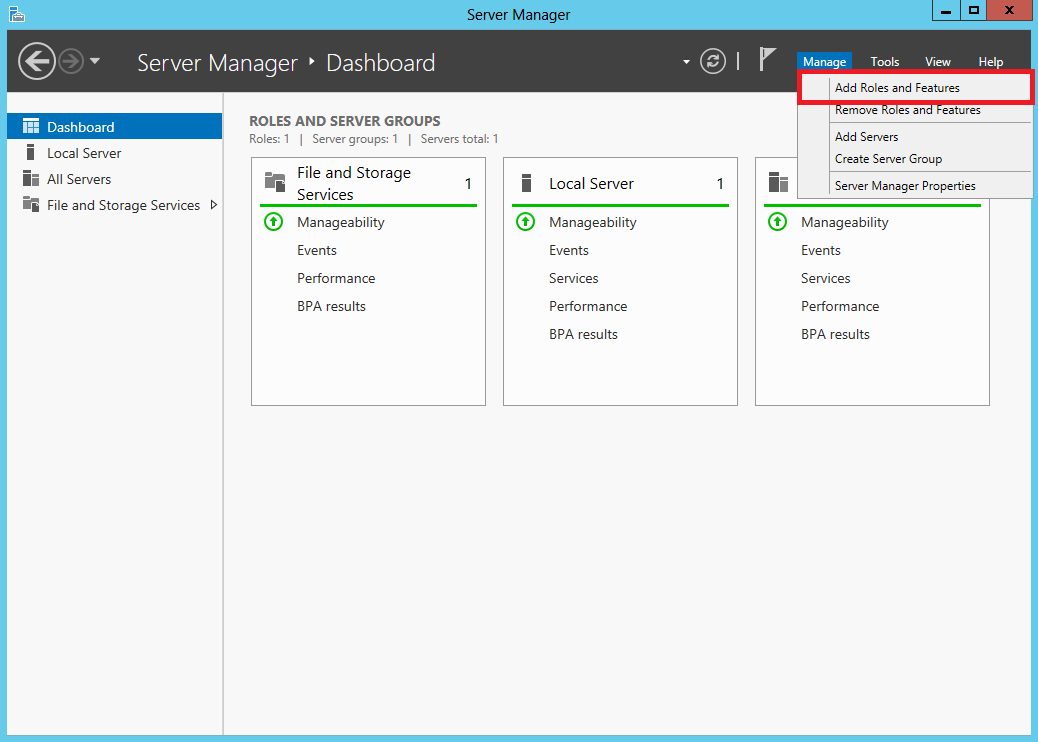This screenshot has width=1038, height=742.
Task: Click the All Servers sidebar icon
Action: 31,179
